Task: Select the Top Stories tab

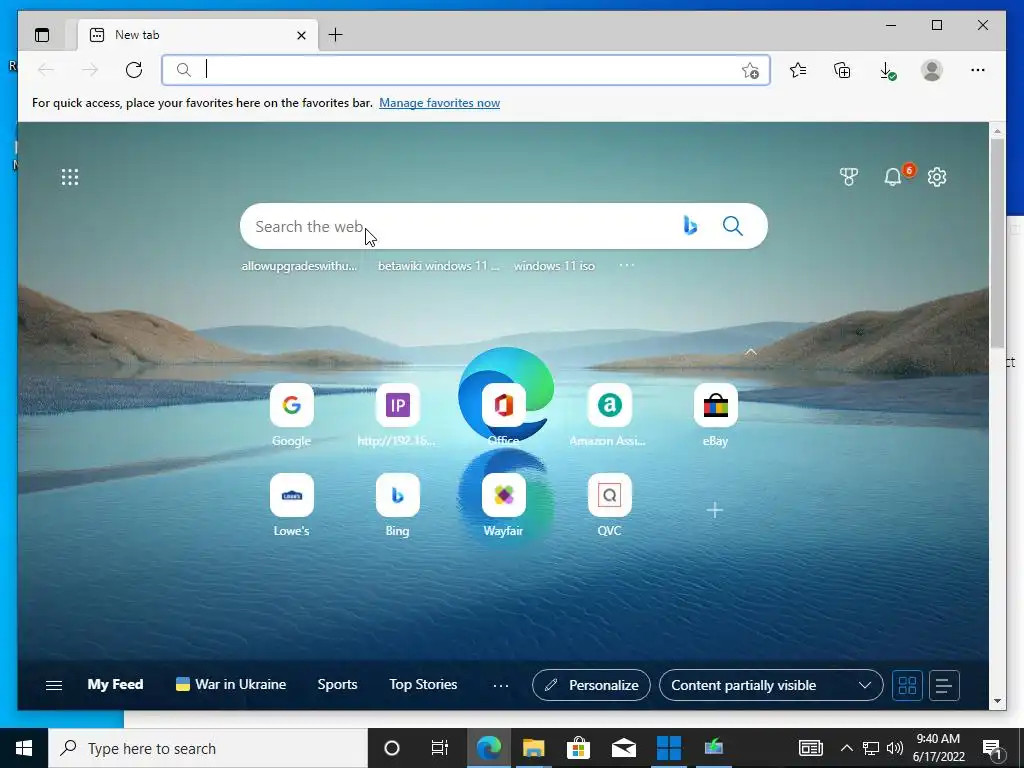Action: (423, 684)
